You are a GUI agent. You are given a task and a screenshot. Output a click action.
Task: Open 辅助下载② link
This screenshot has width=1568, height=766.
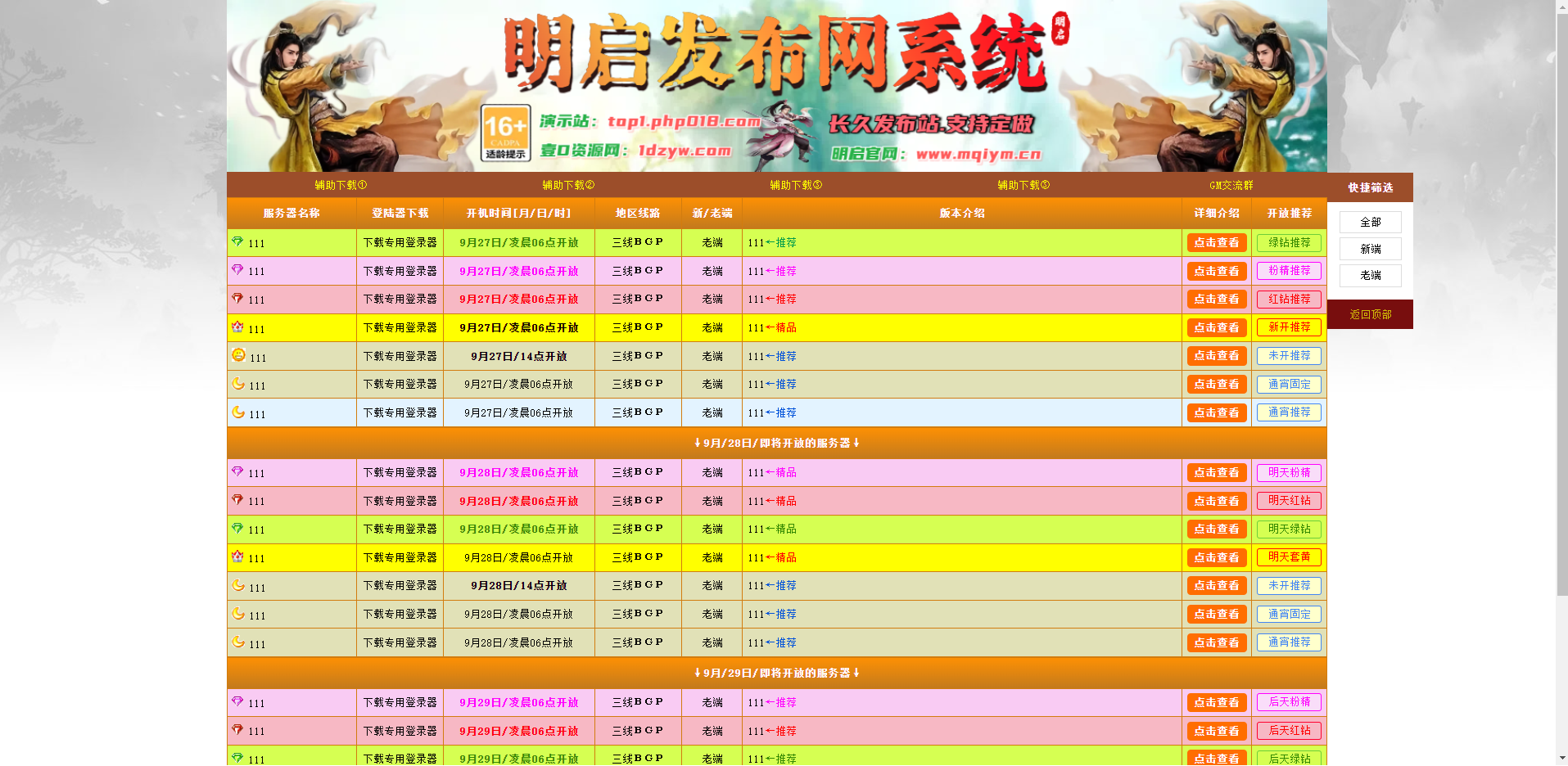coord(568,185)
